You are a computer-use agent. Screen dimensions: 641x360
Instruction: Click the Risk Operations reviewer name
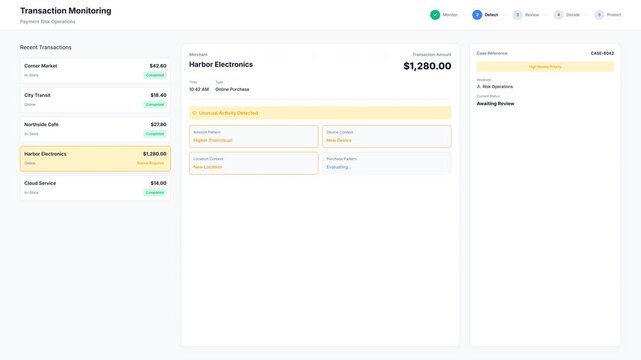[498, 87]
